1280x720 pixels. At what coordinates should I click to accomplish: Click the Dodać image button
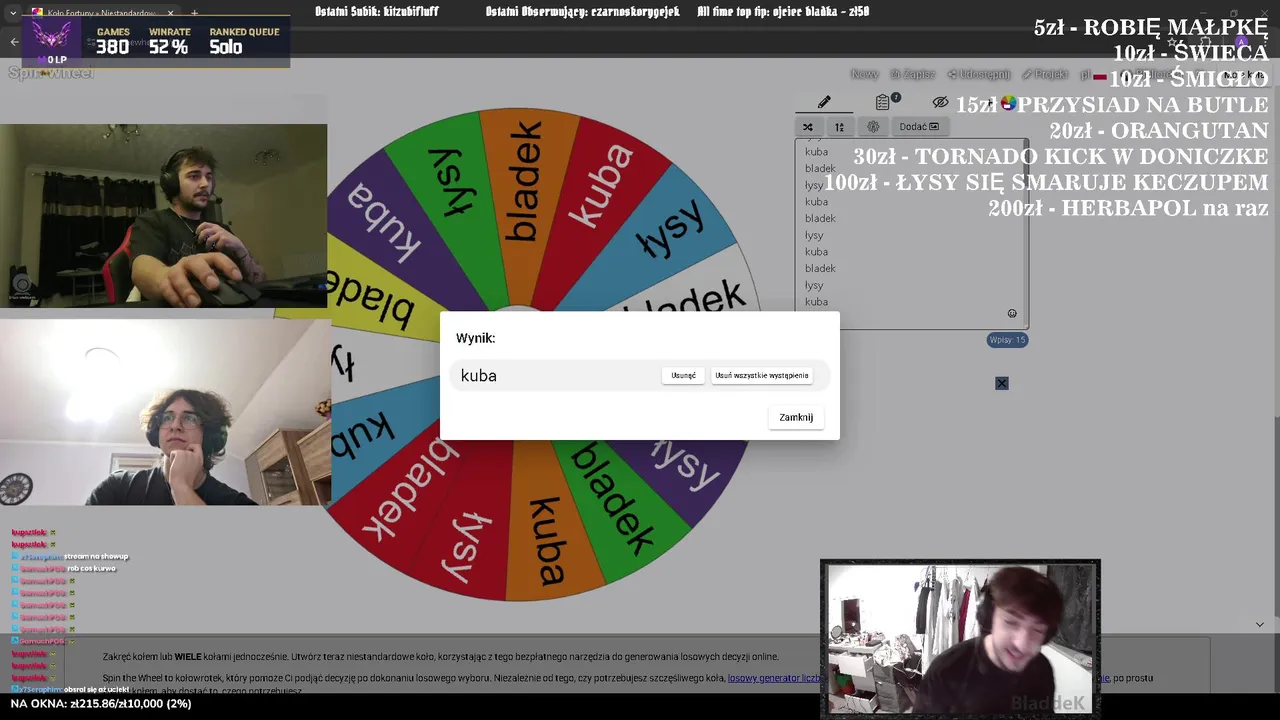click(x=919, y=127)
